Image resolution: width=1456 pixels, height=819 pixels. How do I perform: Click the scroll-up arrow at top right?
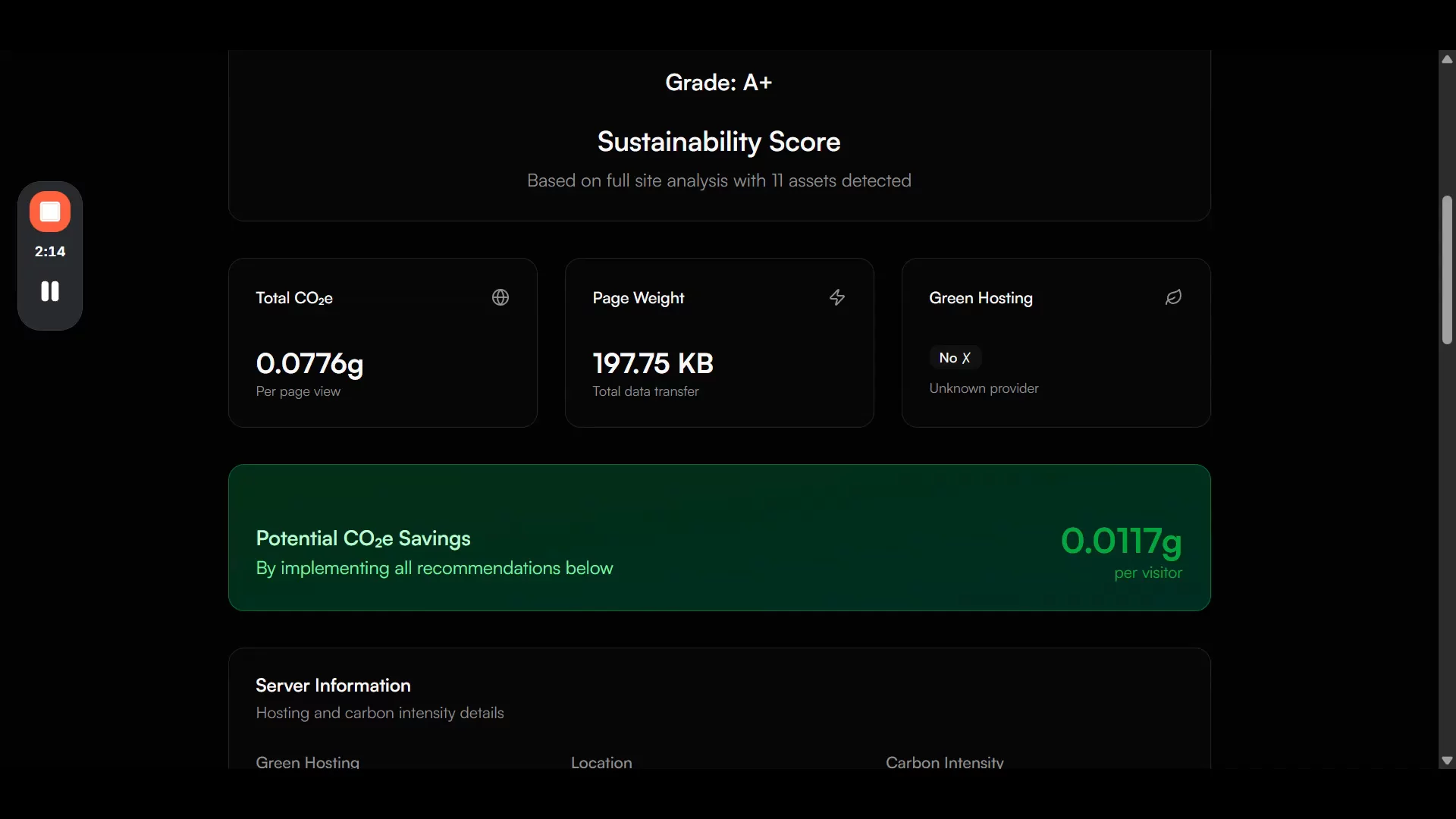coord(1447,58)
